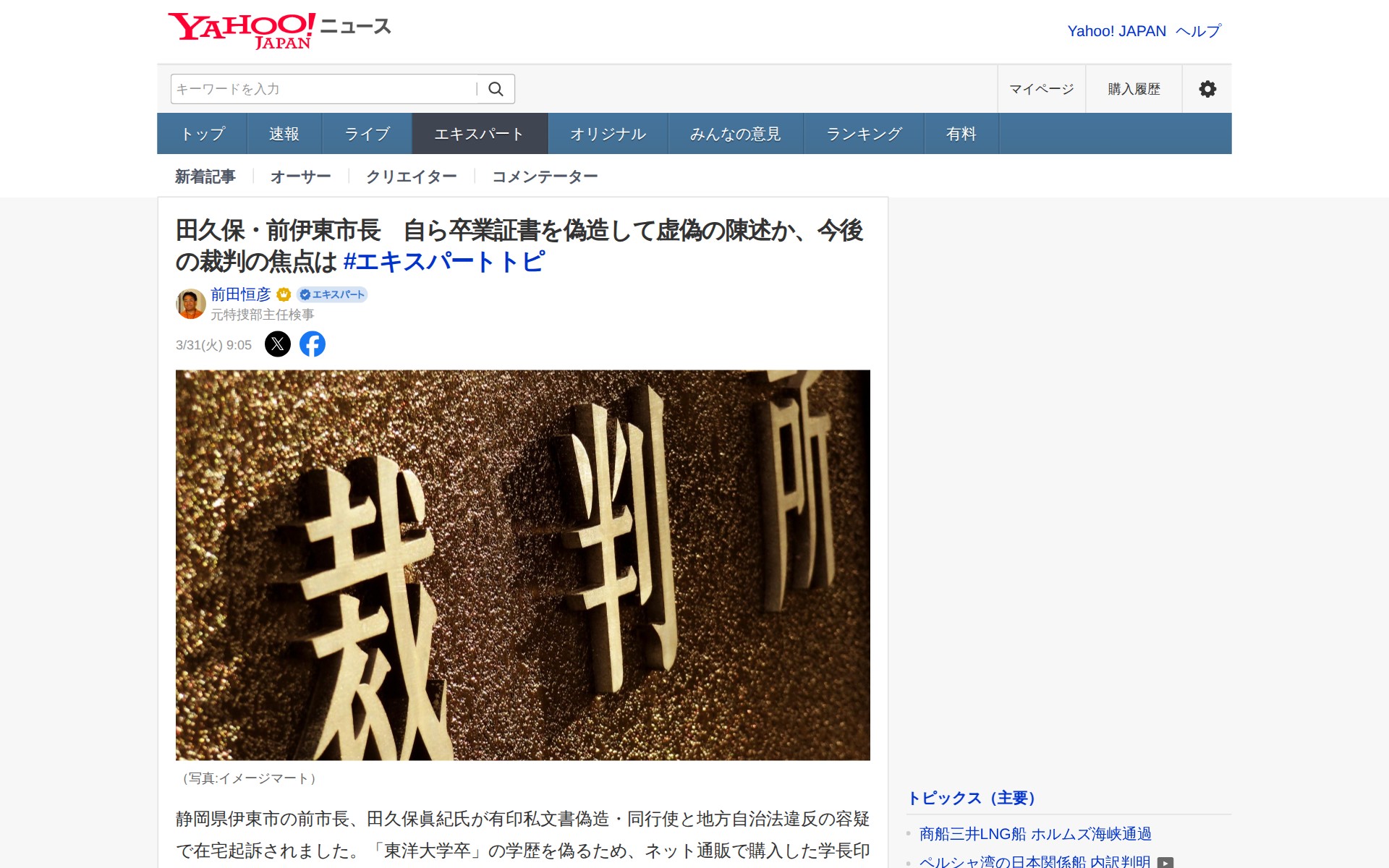Switch to the 速報 tab
Screen dimensions: 1389x868
(x=284, y=134)
